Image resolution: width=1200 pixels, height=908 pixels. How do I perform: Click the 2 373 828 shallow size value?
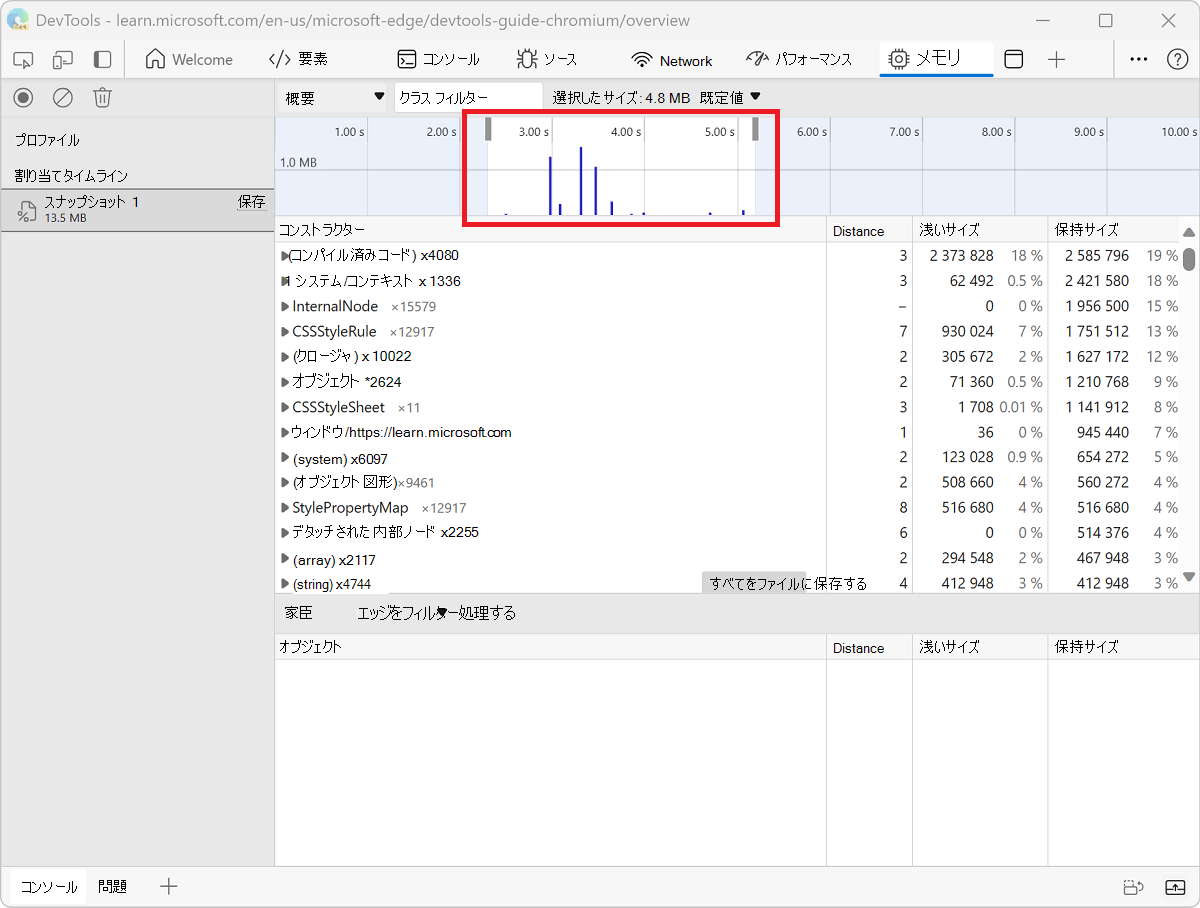coord(961,256)
